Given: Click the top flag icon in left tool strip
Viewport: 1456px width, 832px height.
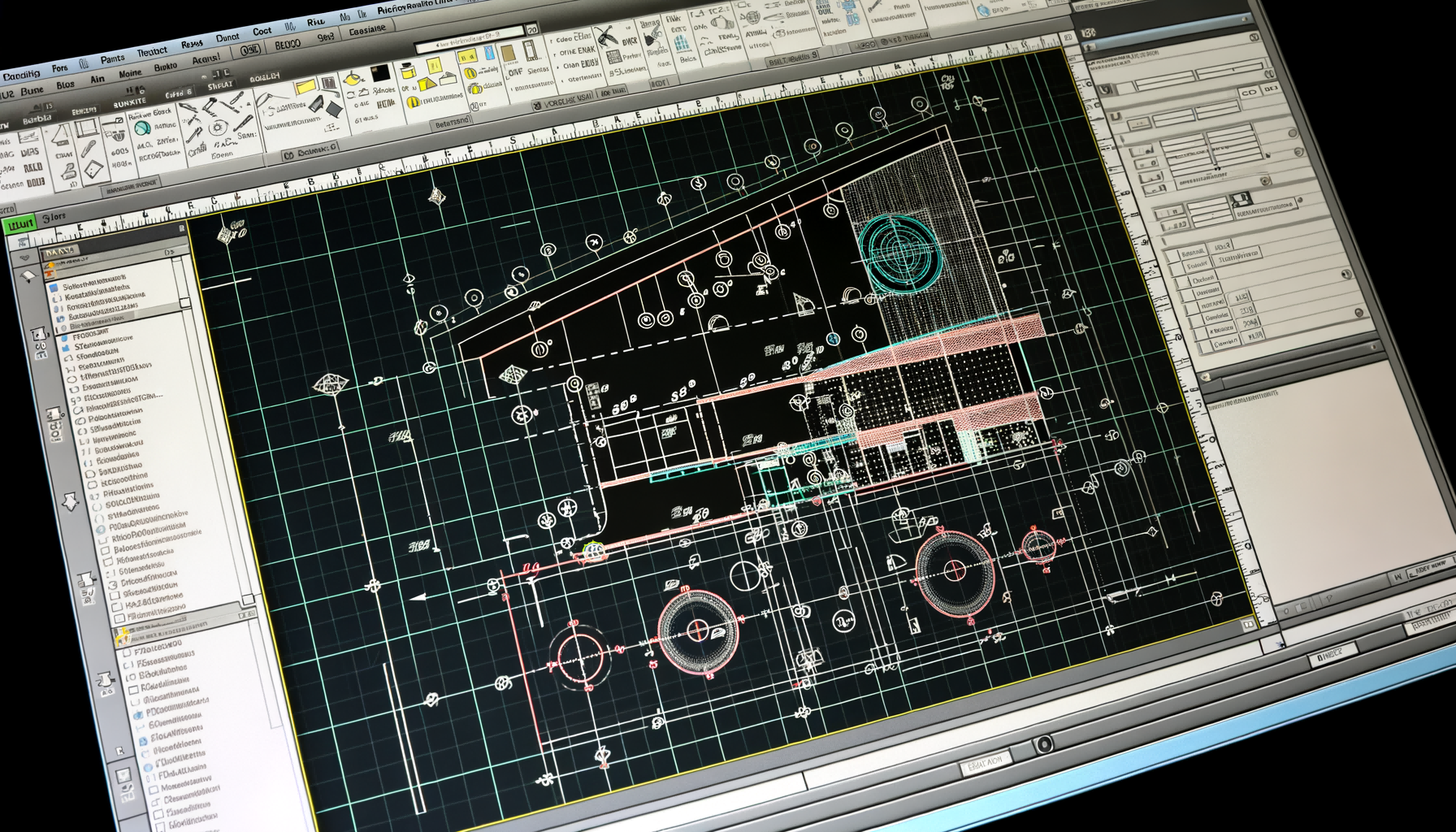Looking at the screenshot, I should (29, 277).
